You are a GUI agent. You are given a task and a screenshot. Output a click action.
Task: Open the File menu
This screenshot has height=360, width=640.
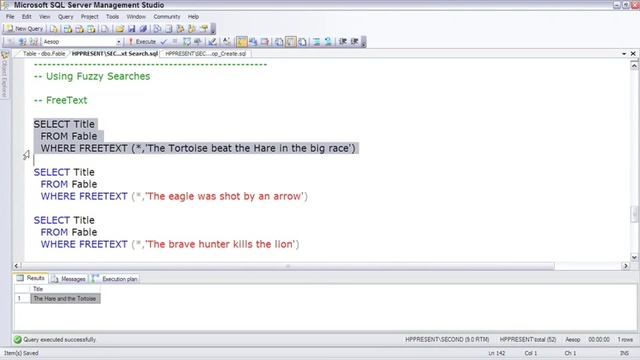coord(10,17)
